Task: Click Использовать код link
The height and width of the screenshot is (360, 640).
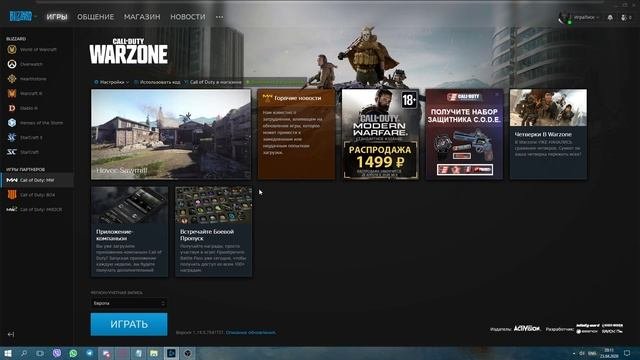Action: point(157,82)
